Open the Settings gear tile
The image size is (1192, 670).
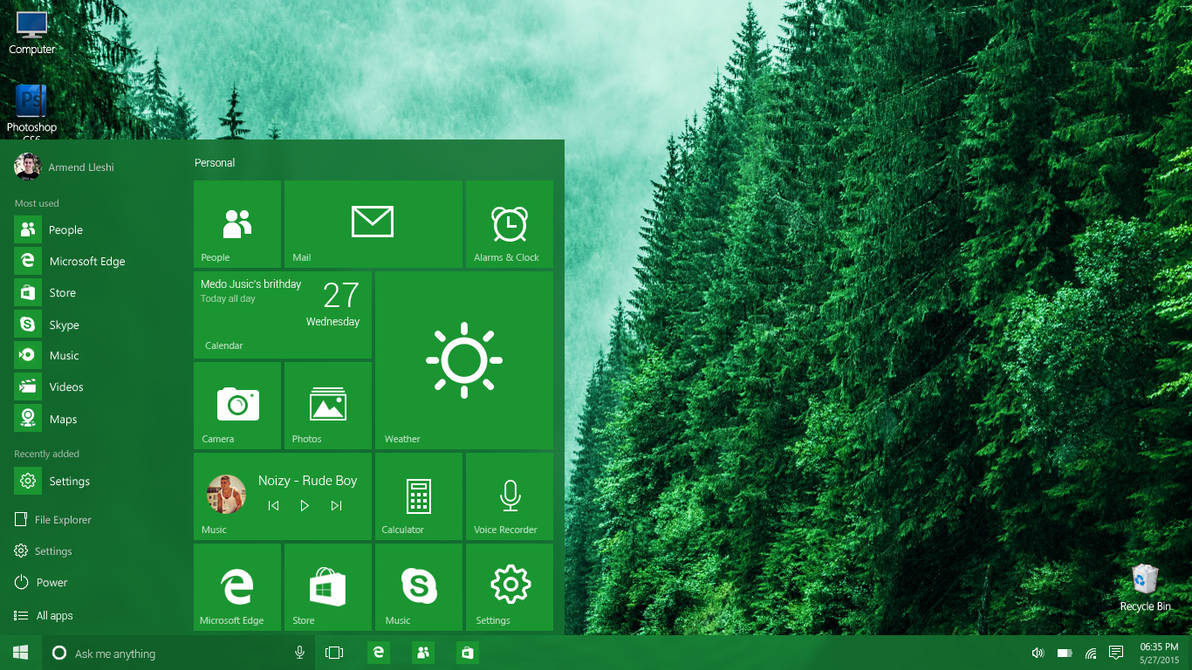(x=509, y=586)
